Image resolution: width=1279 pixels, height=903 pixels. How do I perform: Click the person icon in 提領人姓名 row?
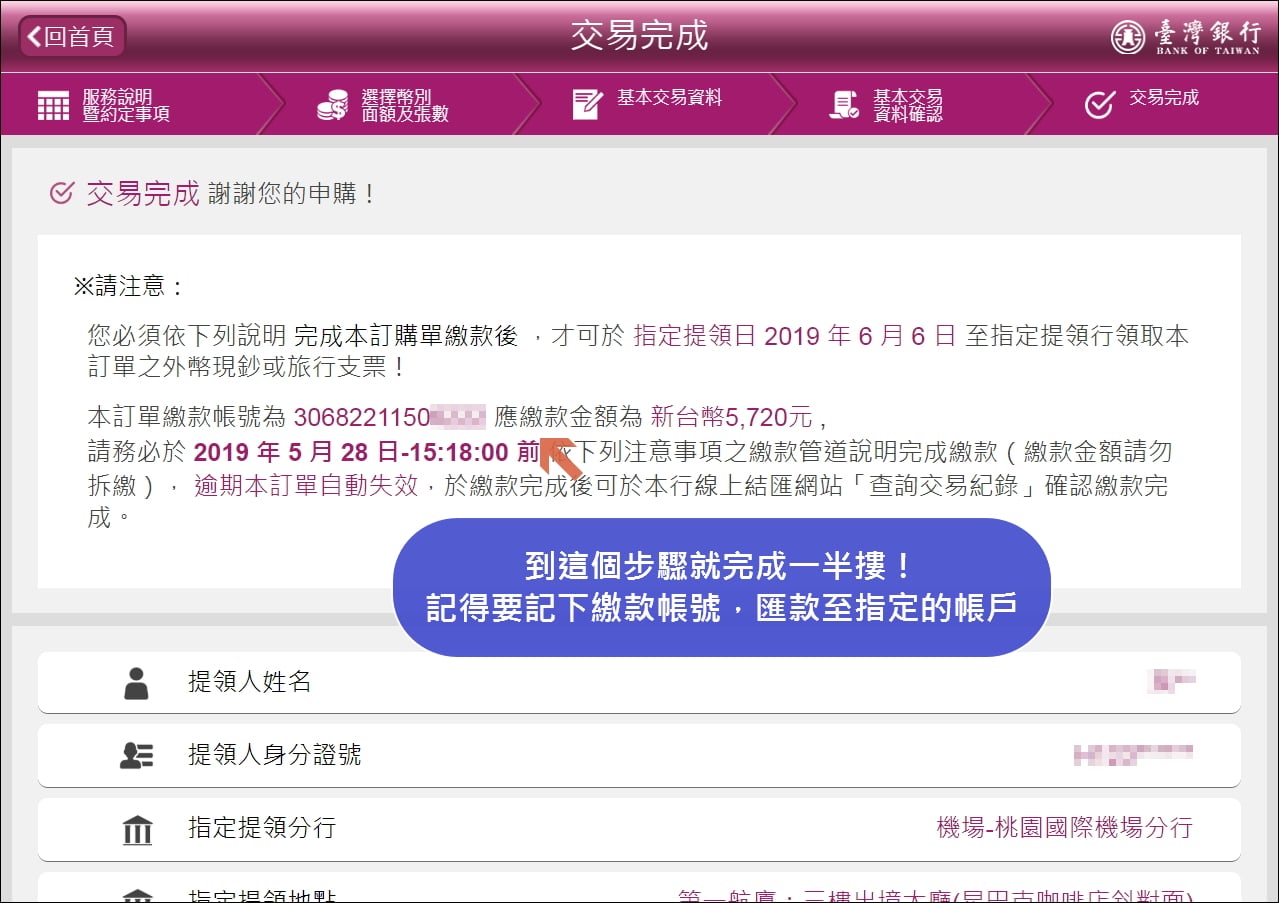(x=136, y=683)
